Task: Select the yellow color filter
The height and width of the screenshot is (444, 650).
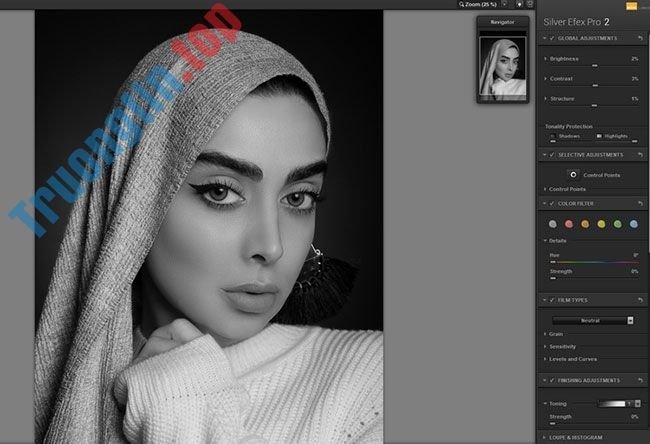Action: coord(601,224)
